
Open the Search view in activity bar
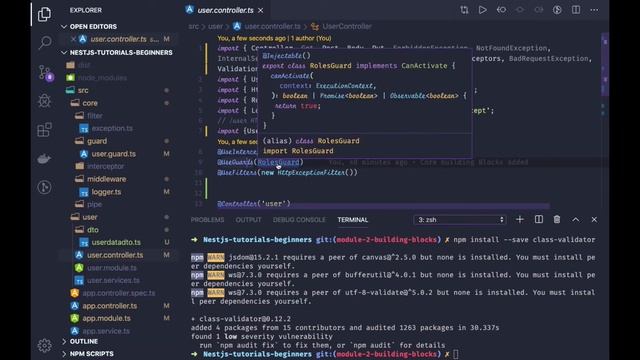tap(44, 42)
